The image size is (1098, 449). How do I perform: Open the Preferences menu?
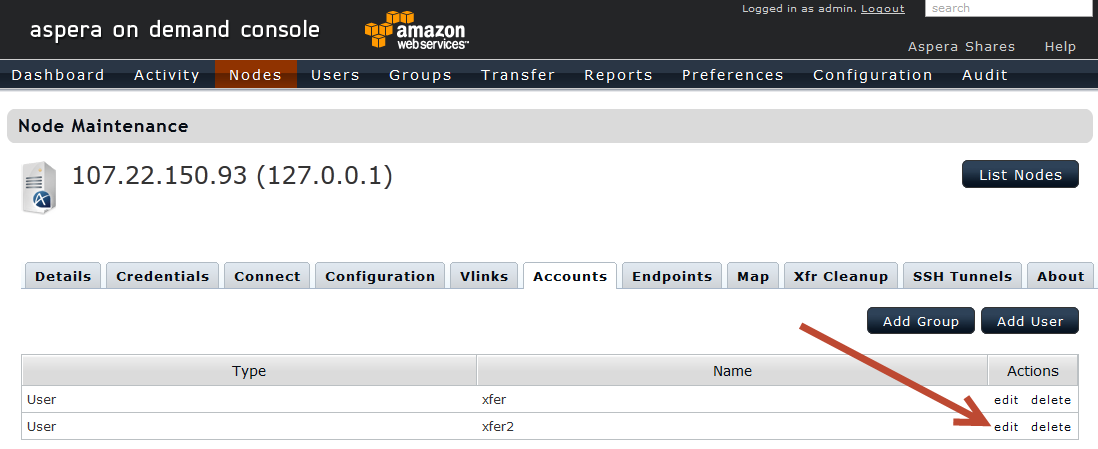point(732,75)
